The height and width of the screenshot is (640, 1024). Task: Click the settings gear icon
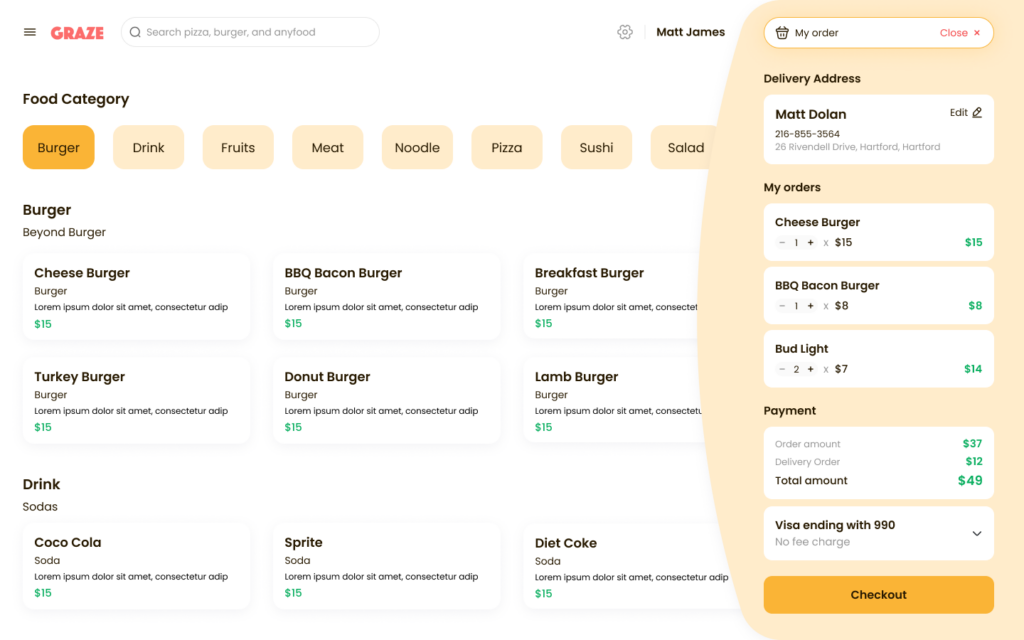(x=625, y=32)
